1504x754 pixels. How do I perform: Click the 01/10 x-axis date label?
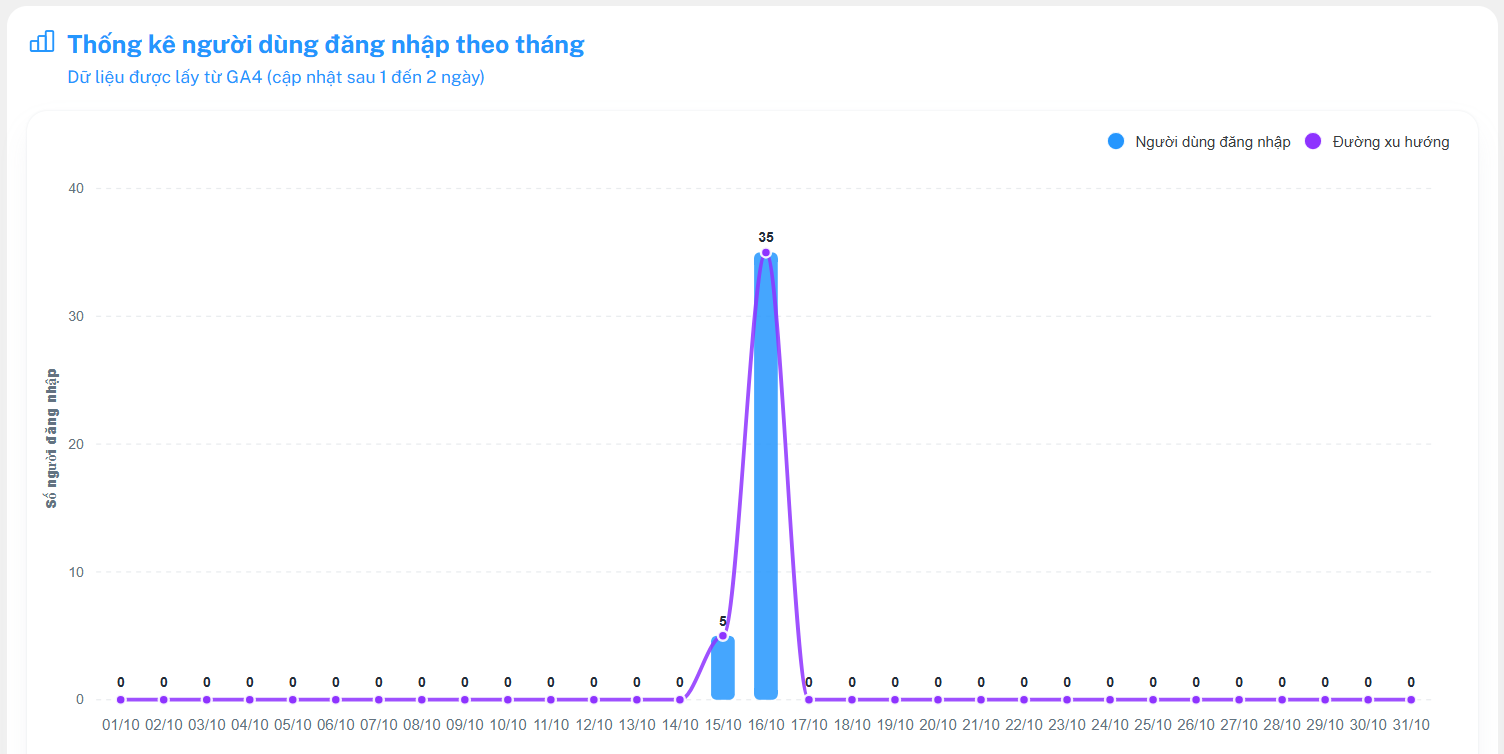(x=121, y=725)
